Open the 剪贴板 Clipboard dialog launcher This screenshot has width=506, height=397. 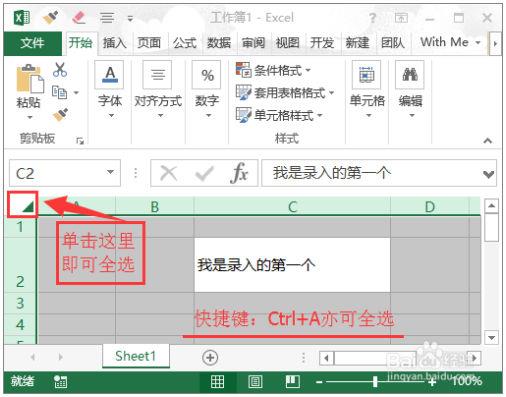tap(80, 141)
